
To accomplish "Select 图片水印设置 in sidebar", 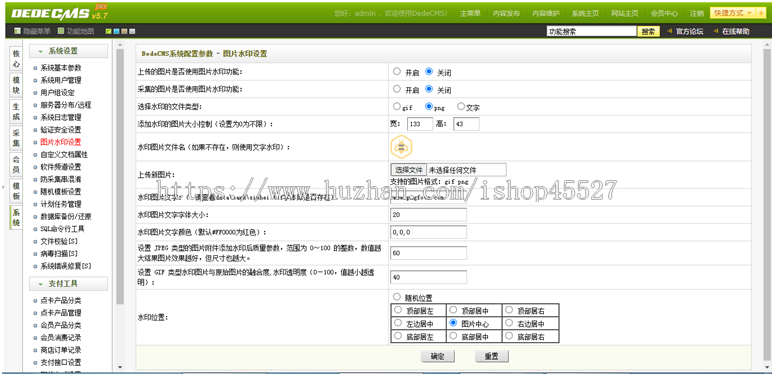I will pyautogui.click(x=61, y=142).
